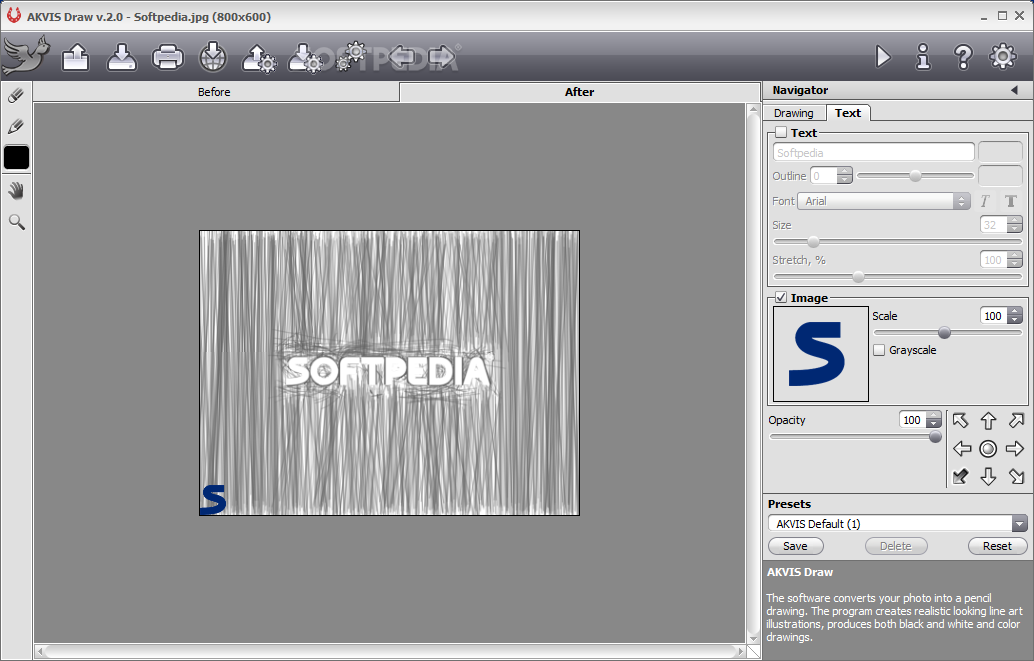Click the AKVIS bird logo icon
The height and width of the screenshot is (661, 1034).
coord(26,55)
